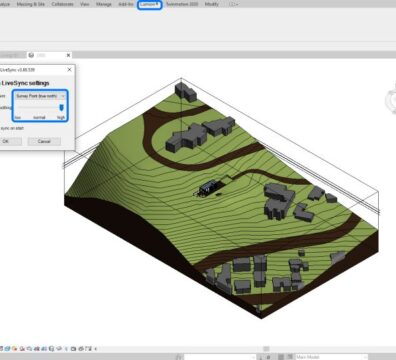Confirm LiveSync settings with OK
The height and width of the screenshot is (360, 396).
(x=9, y=141)
